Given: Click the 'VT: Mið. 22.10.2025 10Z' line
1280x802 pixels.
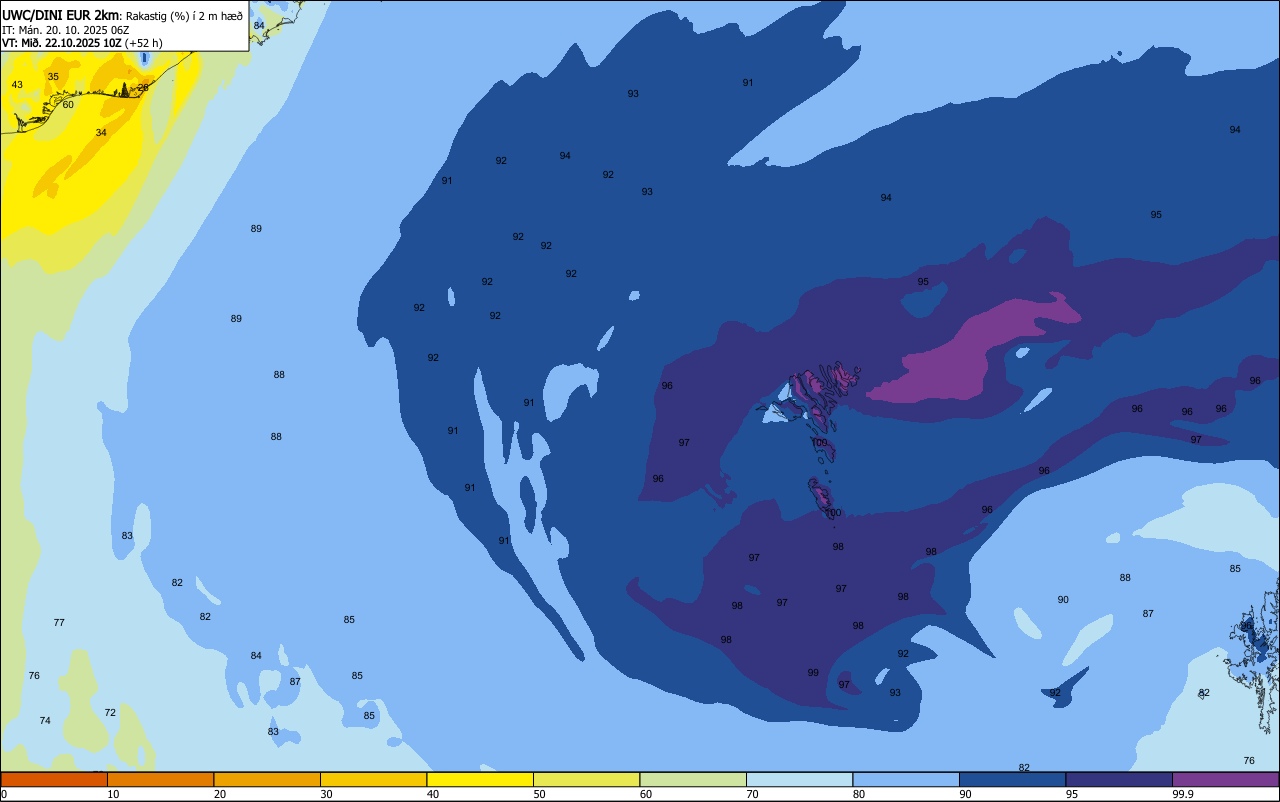Looking at the screenshot, I should [x=61, y=43].
